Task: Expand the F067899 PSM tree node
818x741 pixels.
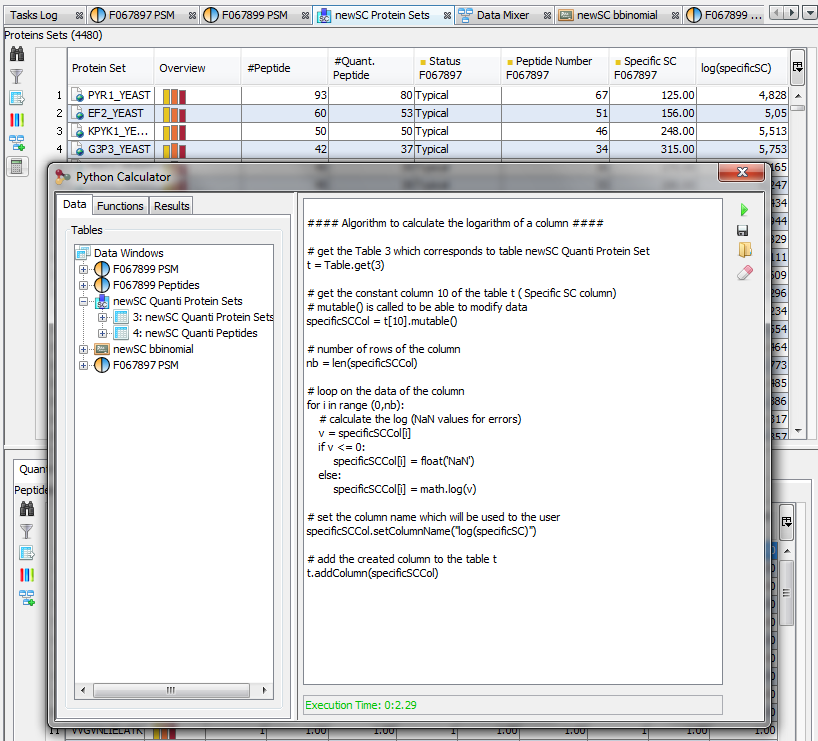Action: (x=84, y=269)
